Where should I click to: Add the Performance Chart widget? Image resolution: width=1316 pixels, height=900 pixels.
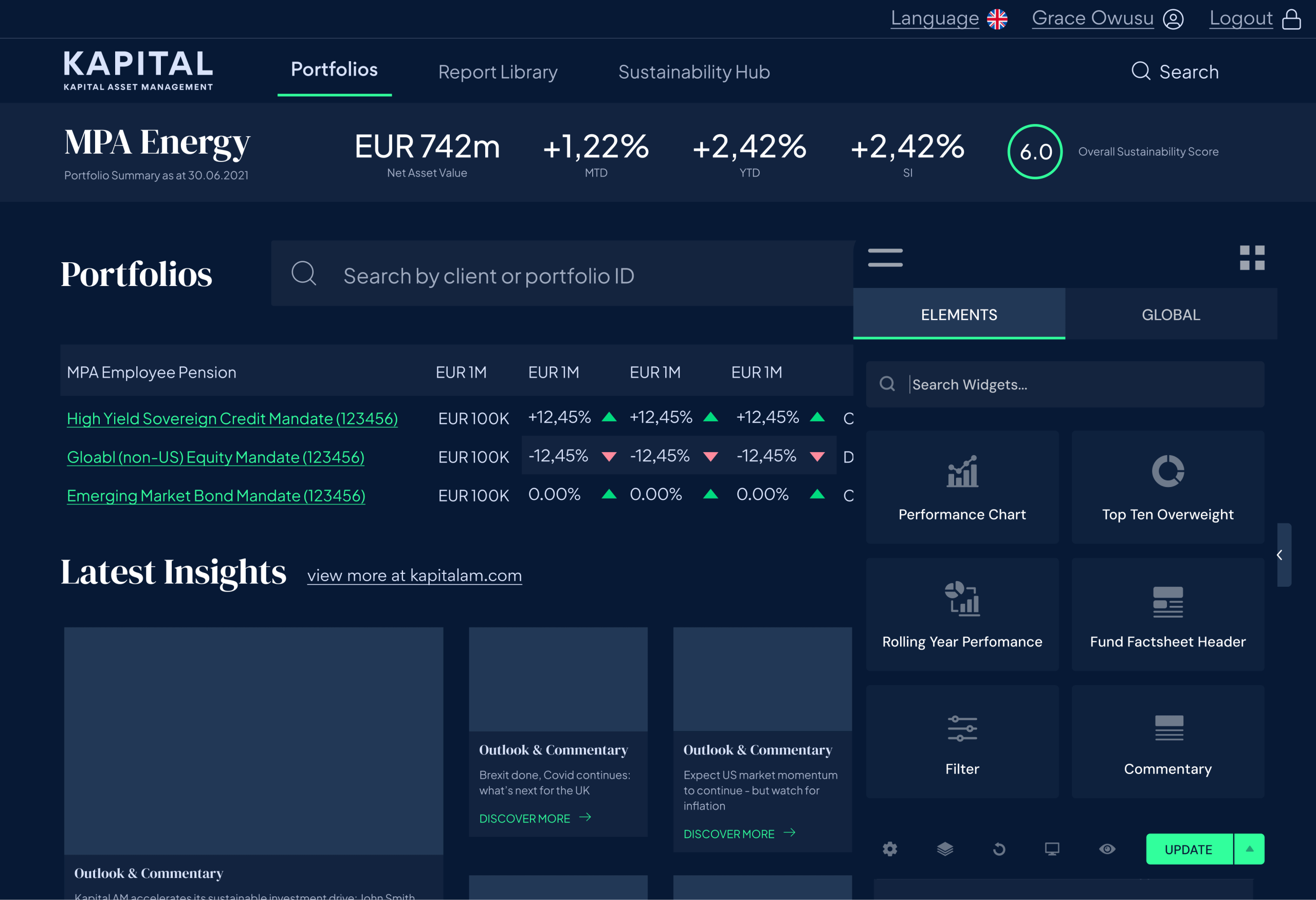tap(962, 487)
